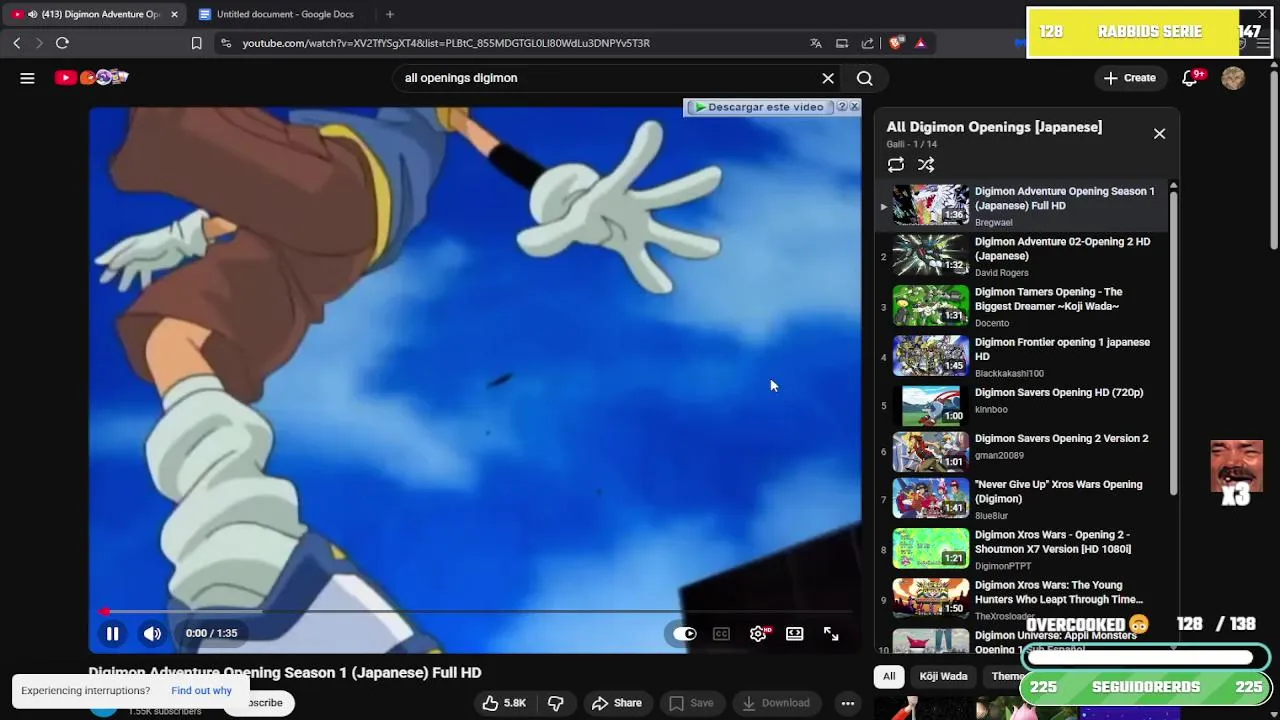Click the Brave Rewards triangle icon
The width and height of the screenshot is (1280, 720).
[x=920, y=43]
